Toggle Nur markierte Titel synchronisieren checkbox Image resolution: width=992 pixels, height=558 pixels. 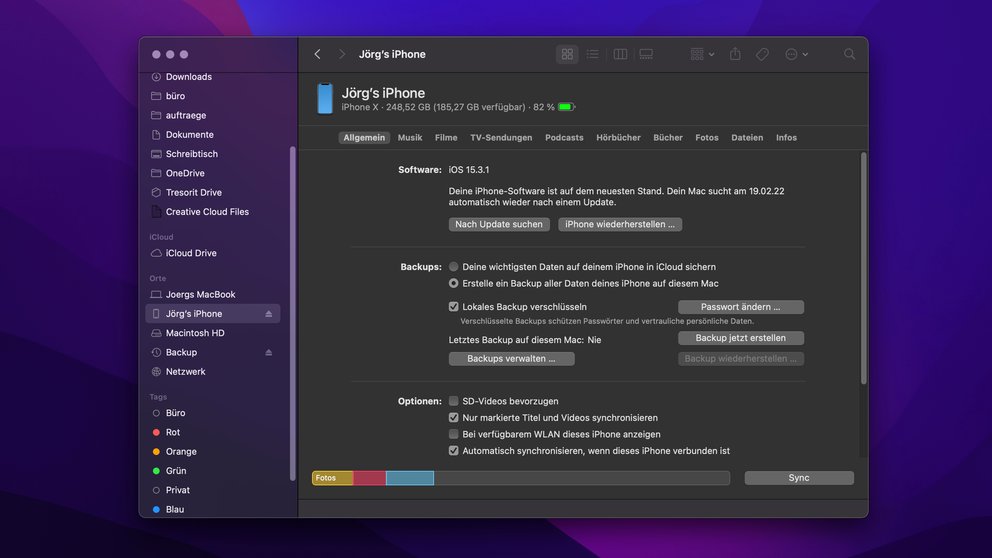pos(454,418)
